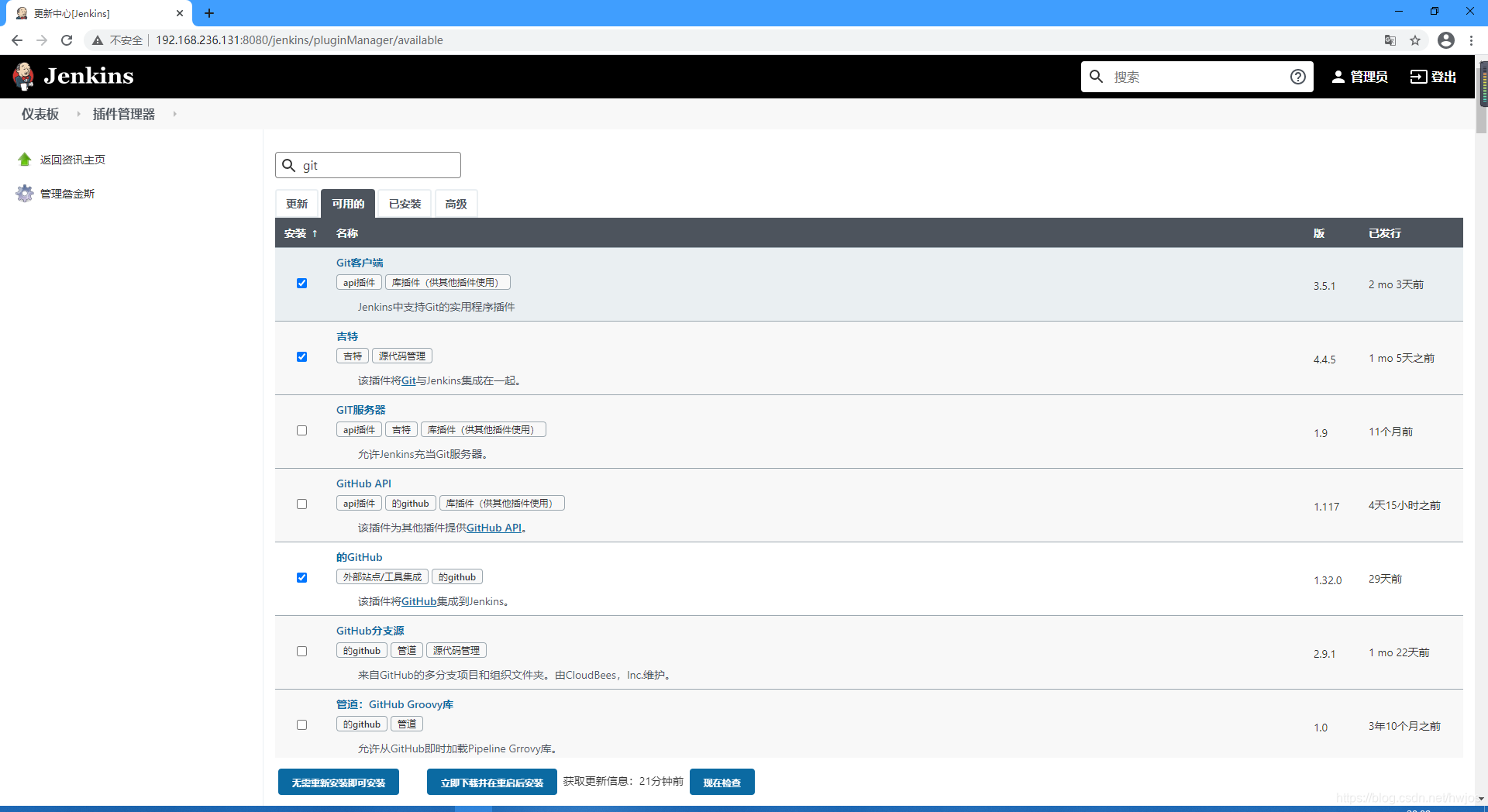Click the not-secure warning icon
Viewport: 1488px width, 812px height.
point(98,40)
